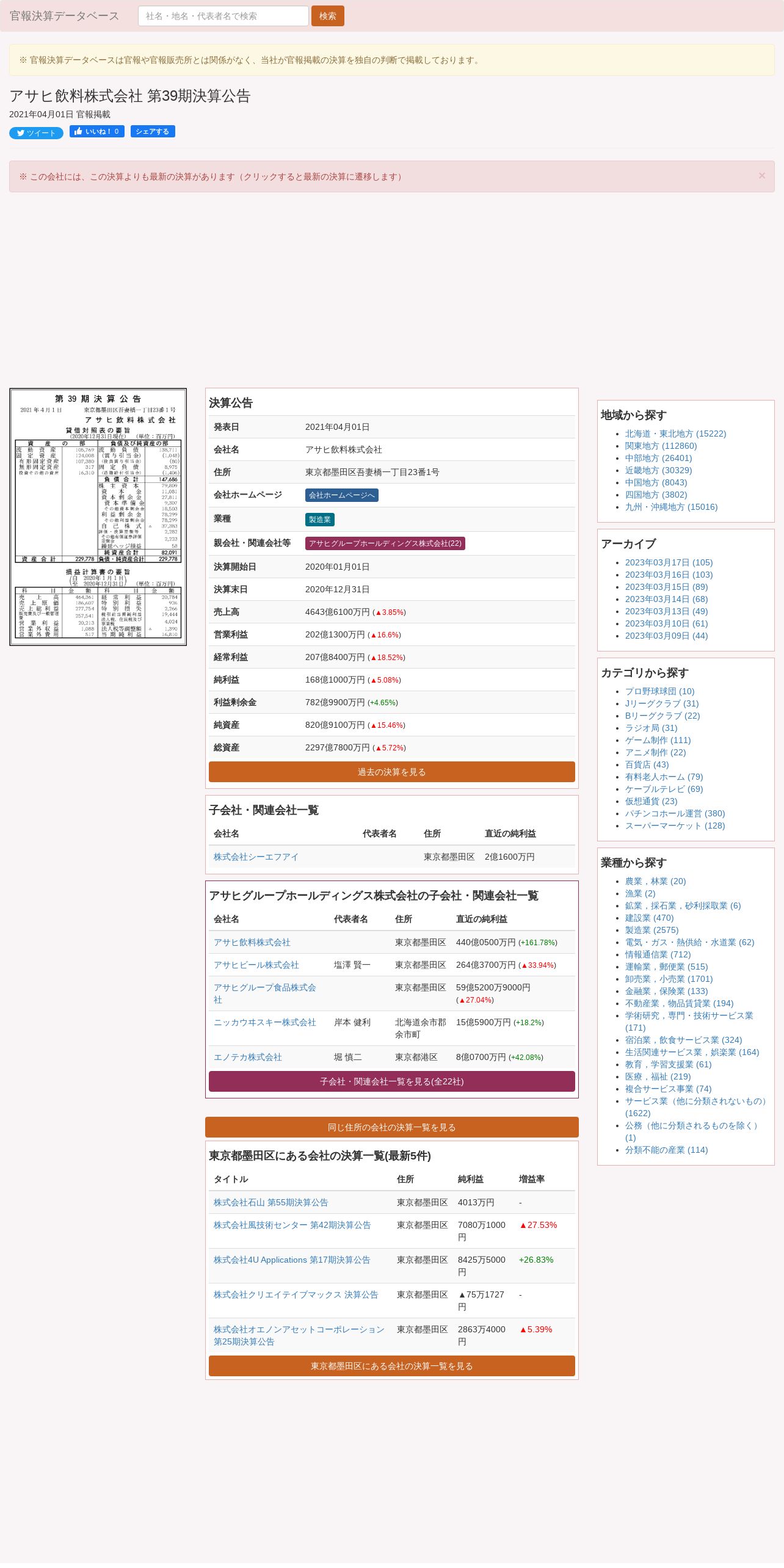Open 医療，福祉 (219) industry
Image resolution: width=784 pixels, height=1568 pixels.
click(658, 1076)
